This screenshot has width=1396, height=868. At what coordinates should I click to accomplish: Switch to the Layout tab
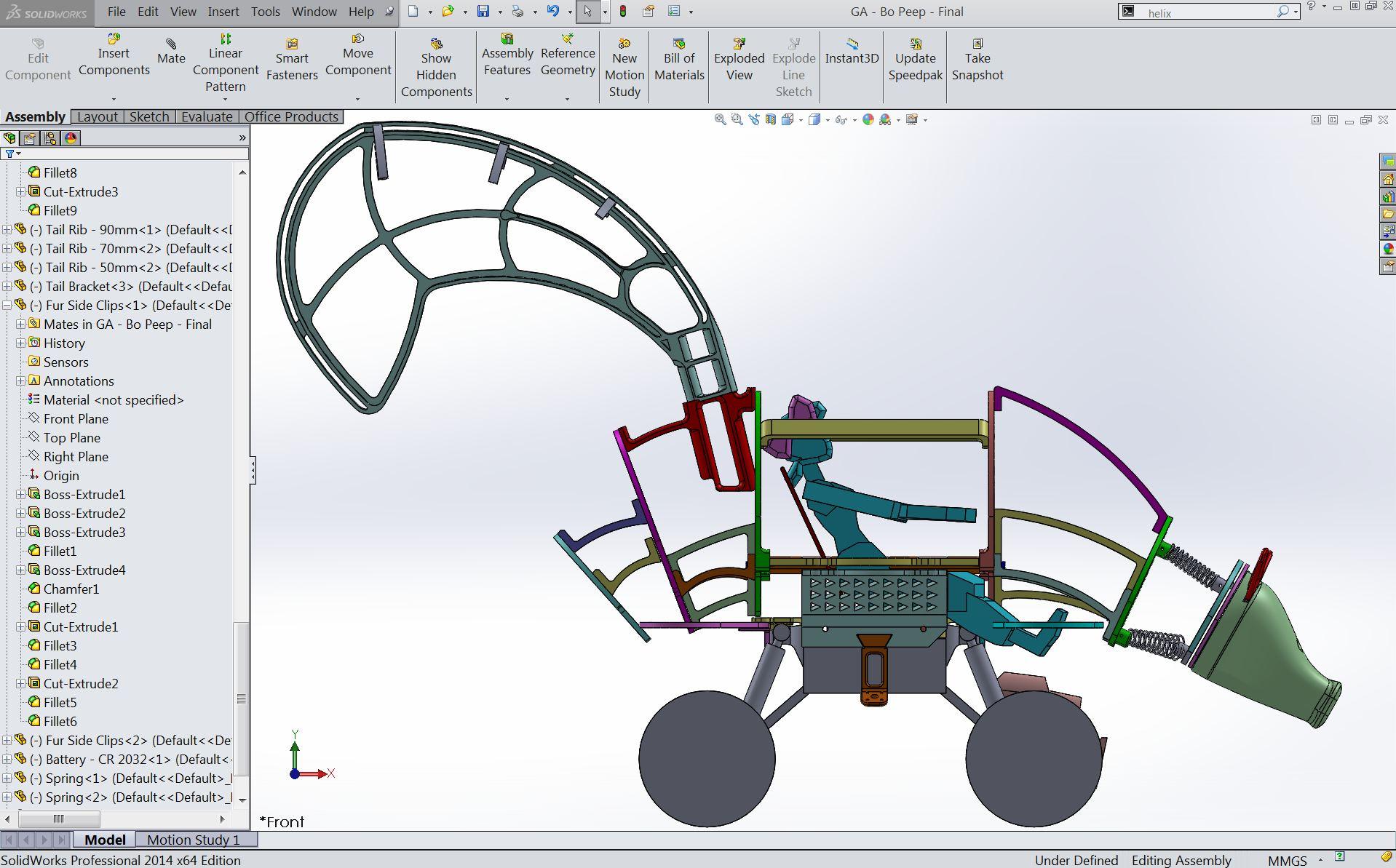tap(98, 116)
